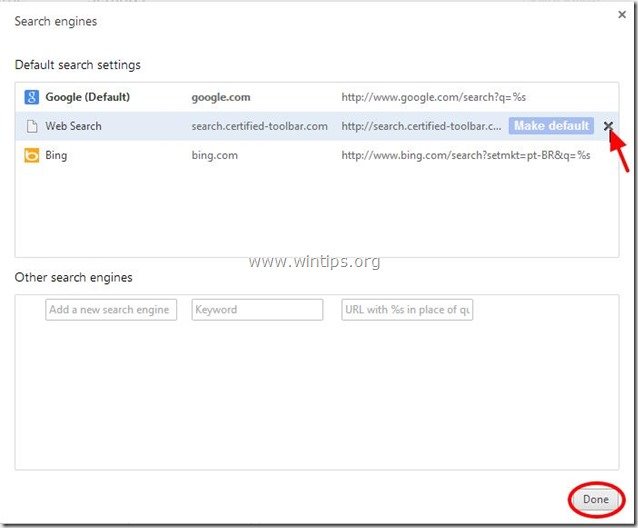The height and width of the screenshot is (528, 638).
Task: Click the google.com keyword cell
Action: coord(221,98)
